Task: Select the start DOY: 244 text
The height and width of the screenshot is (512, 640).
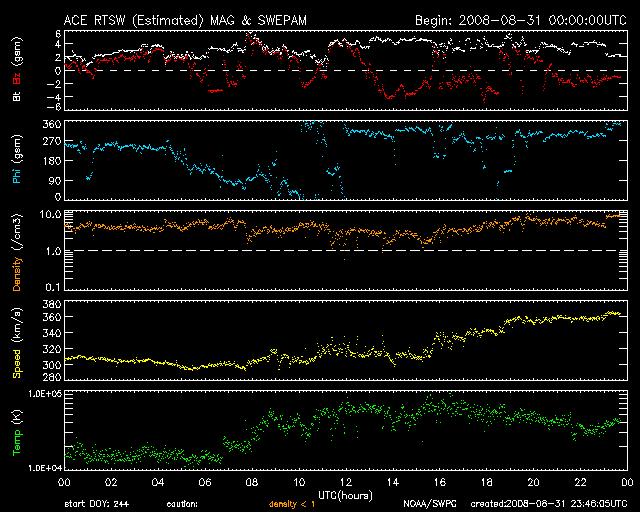Action: pos(97,504)
